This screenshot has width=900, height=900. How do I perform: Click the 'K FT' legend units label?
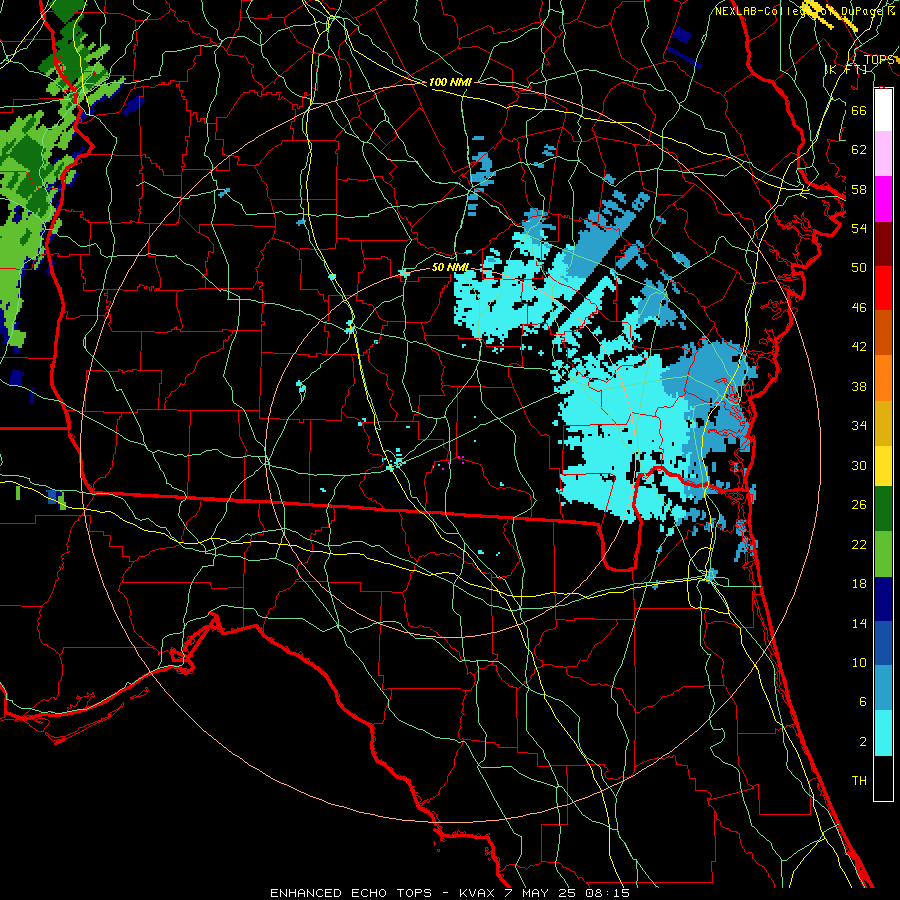(846, 69)
